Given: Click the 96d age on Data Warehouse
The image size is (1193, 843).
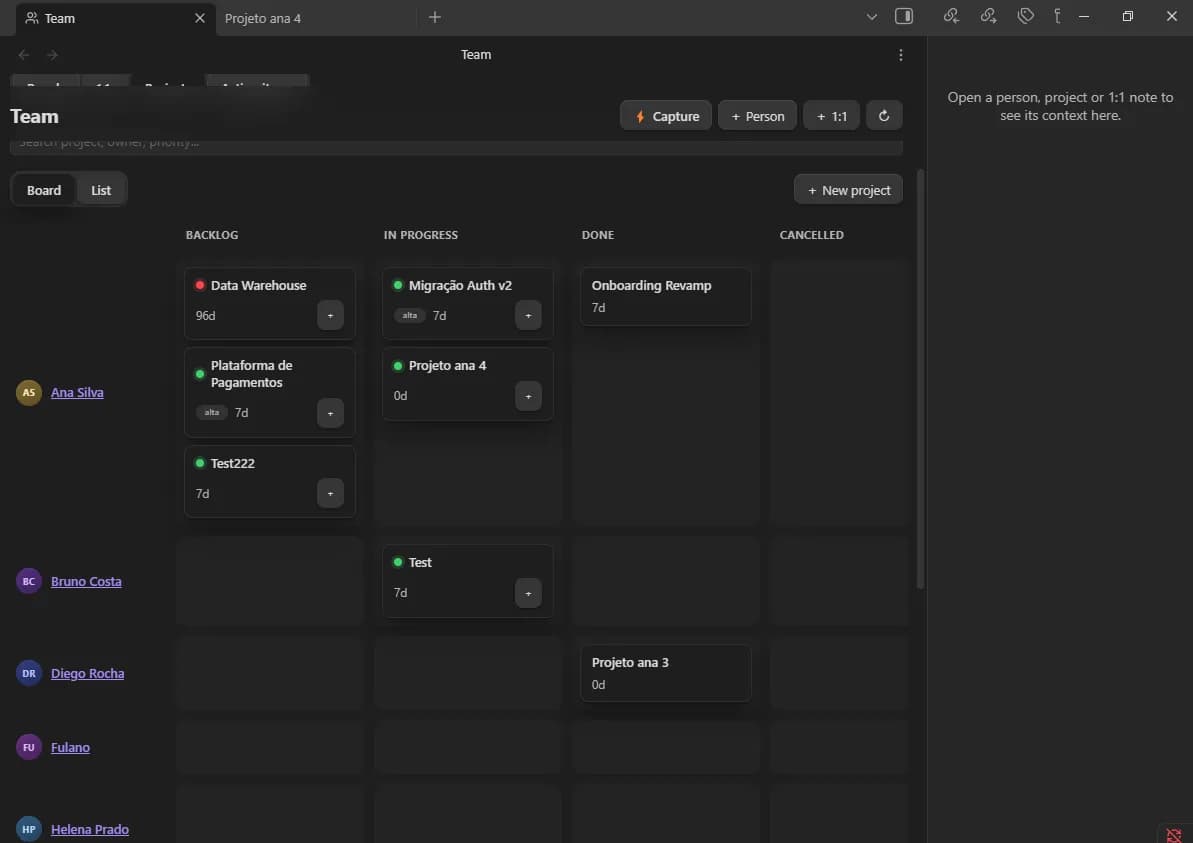Looking at the screenshot, I should pos(205,316).
